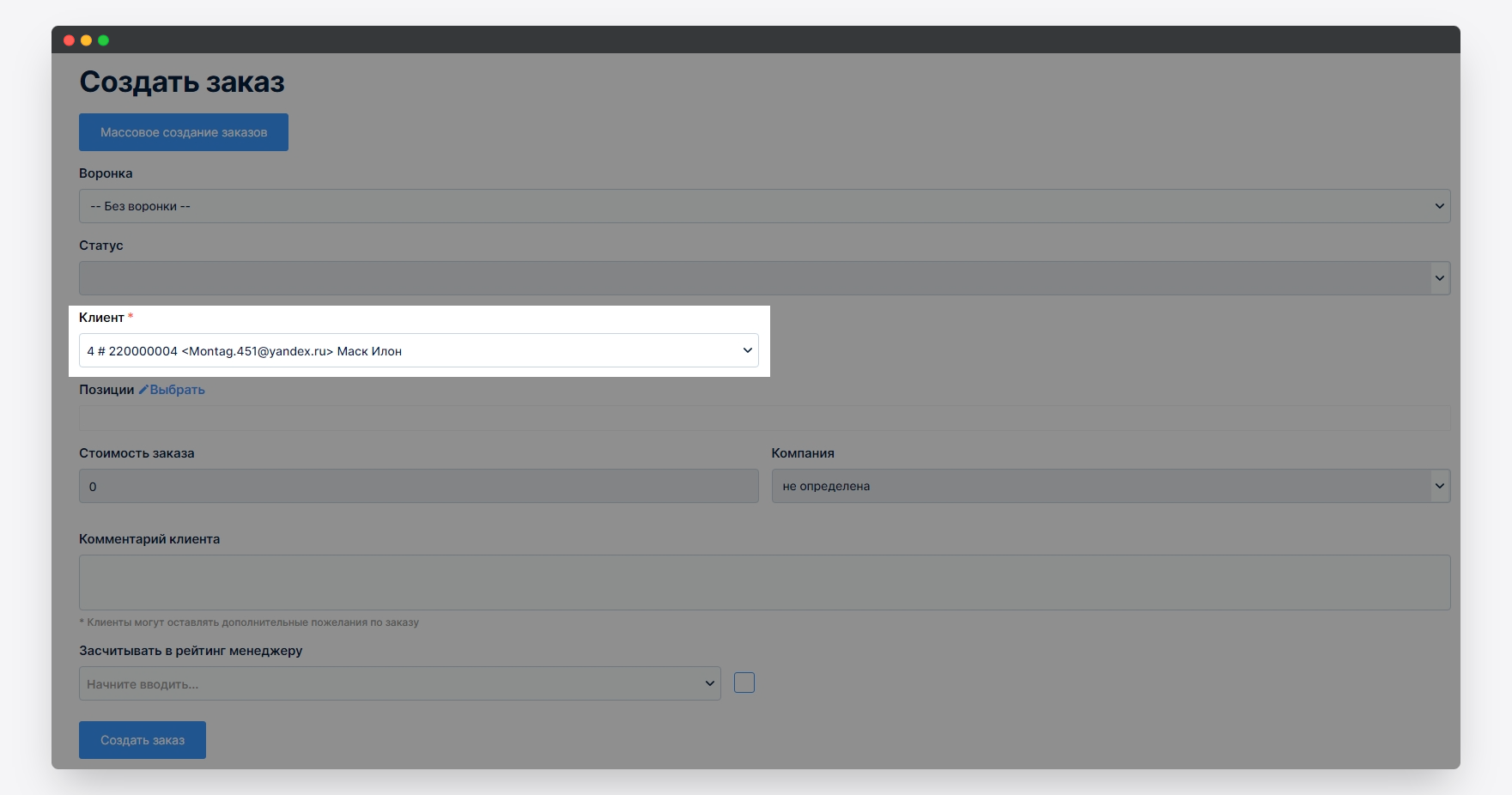The width and height of the screenshot is (1512, 795).
Task: Click the Клиент field label
Action: pyautogui.click(x=101, y=318)
